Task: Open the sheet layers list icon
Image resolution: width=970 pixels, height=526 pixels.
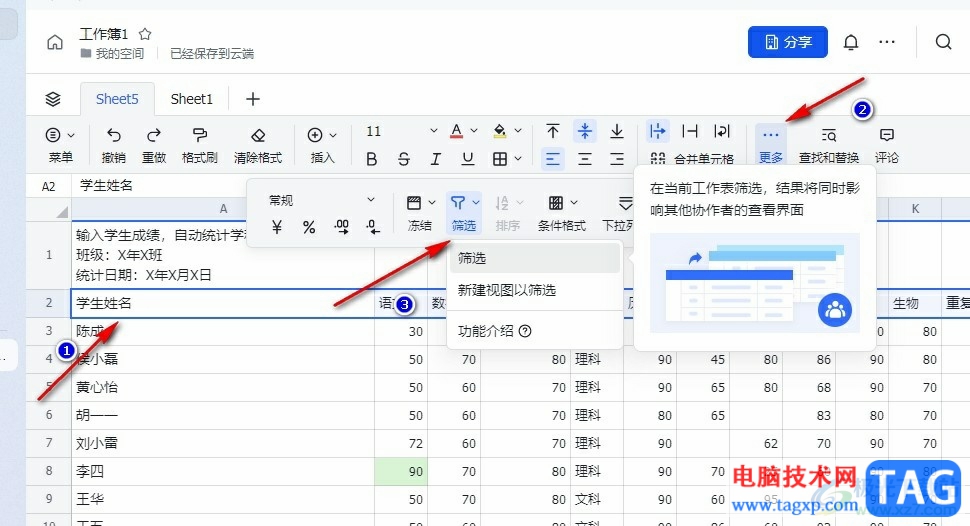Action: point(53,99)
